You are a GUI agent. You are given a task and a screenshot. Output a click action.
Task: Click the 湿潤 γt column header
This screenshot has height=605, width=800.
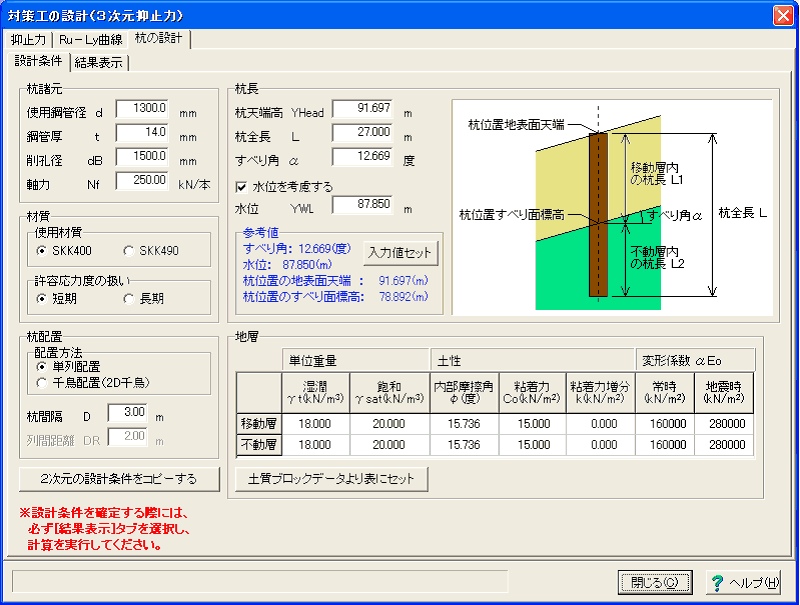[x=315, y=393]
